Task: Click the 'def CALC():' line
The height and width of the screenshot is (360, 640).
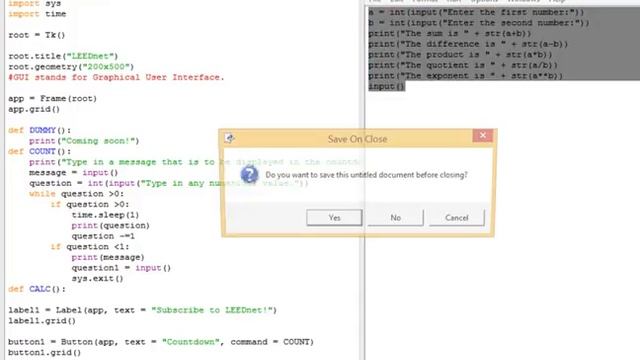Action: [x=37, y=290]
